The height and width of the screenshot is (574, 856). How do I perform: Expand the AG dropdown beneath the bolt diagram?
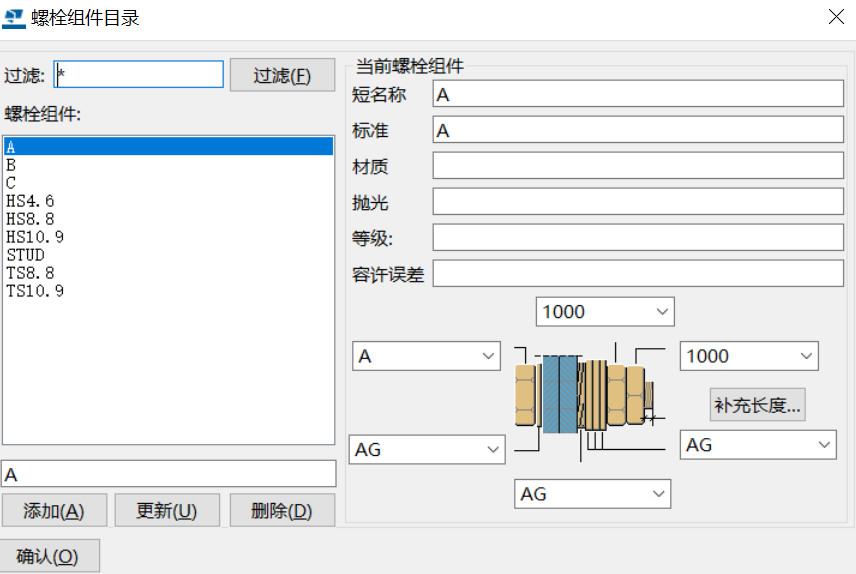pos(593,494)
